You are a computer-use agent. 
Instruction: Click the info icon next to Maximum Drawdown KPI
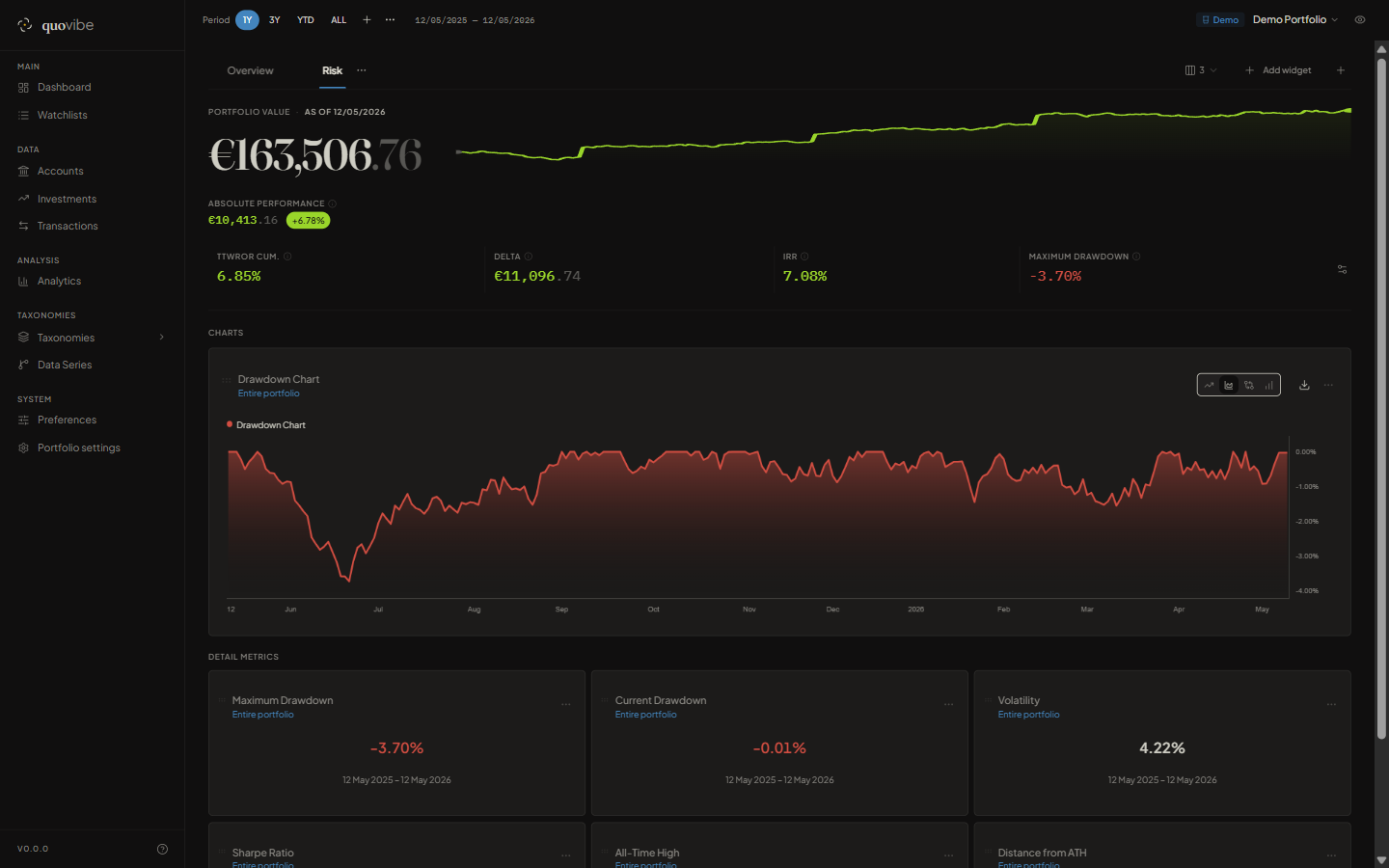tap(1136, 257)
